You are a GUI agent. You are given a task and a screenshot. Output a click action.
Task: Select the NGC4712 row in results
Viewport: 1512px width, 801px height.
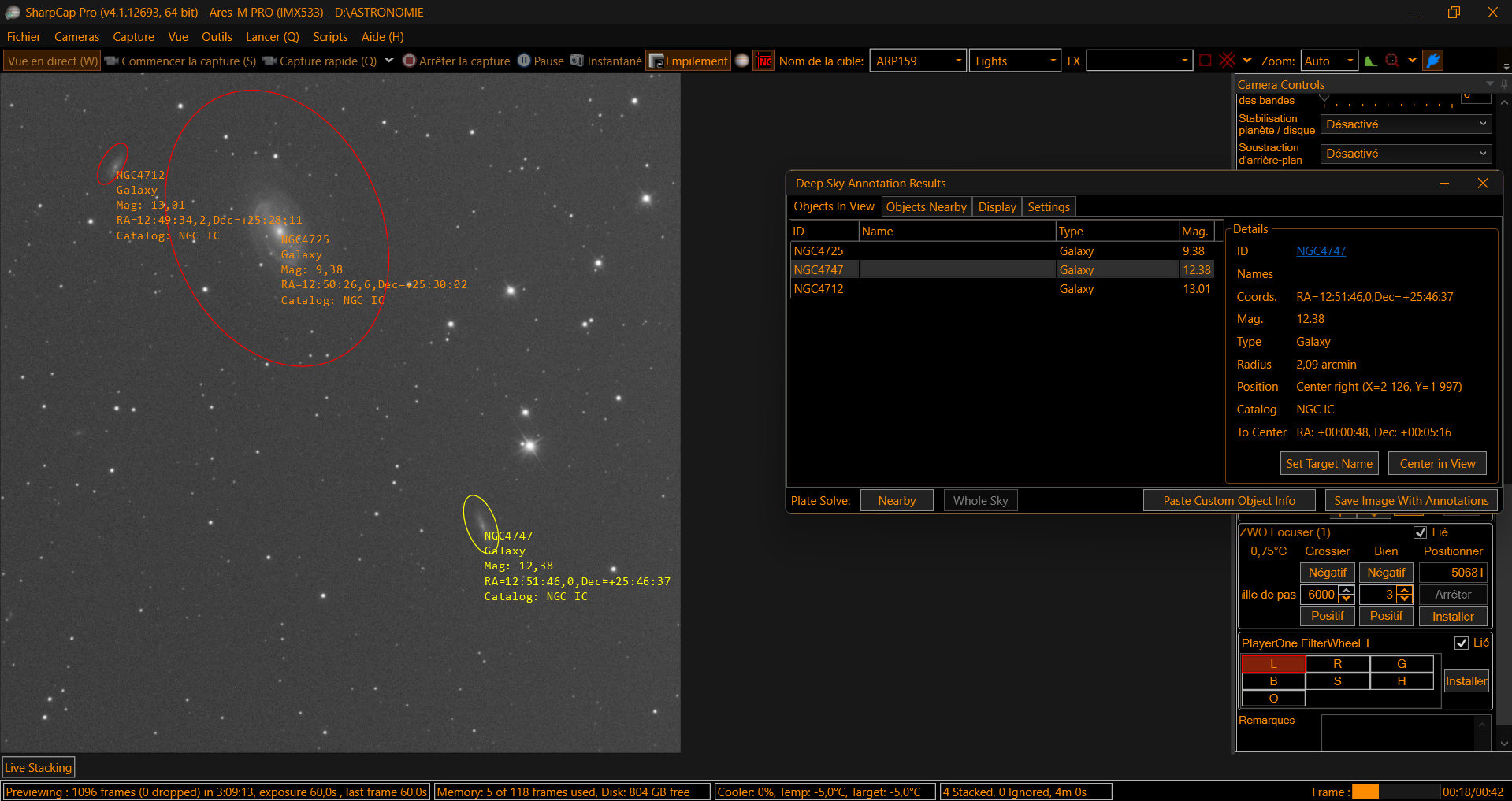tap(1001, 289)
